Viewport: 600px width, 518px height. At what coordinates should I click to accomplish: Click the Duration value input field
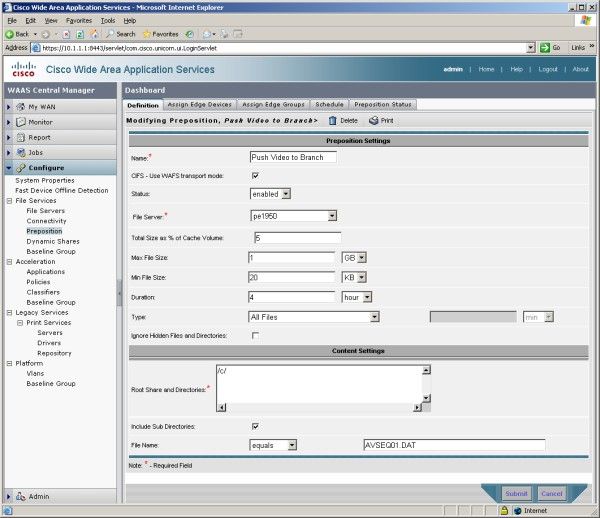pyautogui.click(x=292, y=297)
